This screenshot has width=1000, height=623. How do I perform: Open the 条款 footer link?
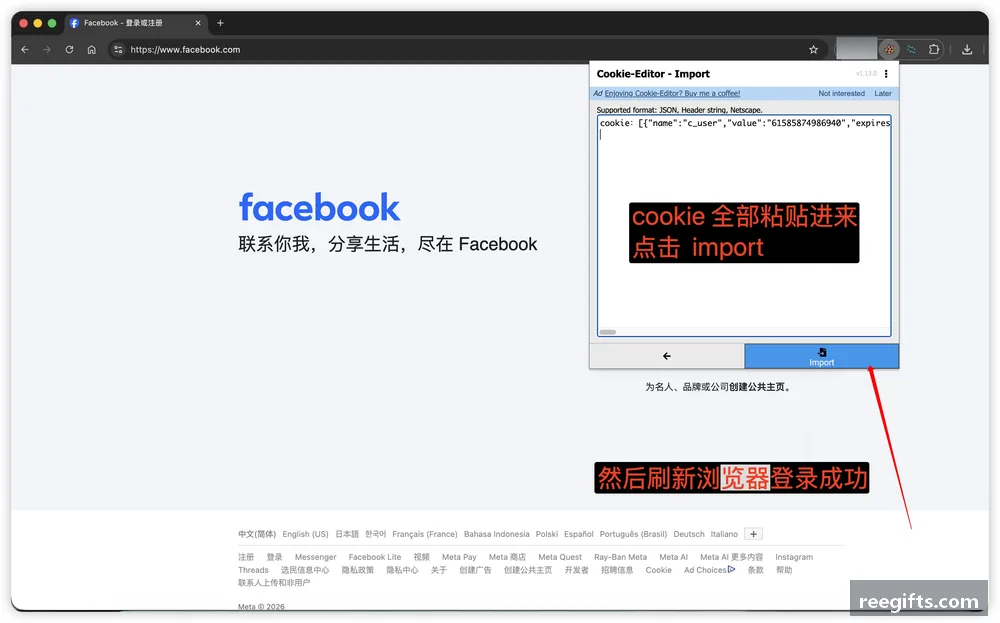point(756,570)
